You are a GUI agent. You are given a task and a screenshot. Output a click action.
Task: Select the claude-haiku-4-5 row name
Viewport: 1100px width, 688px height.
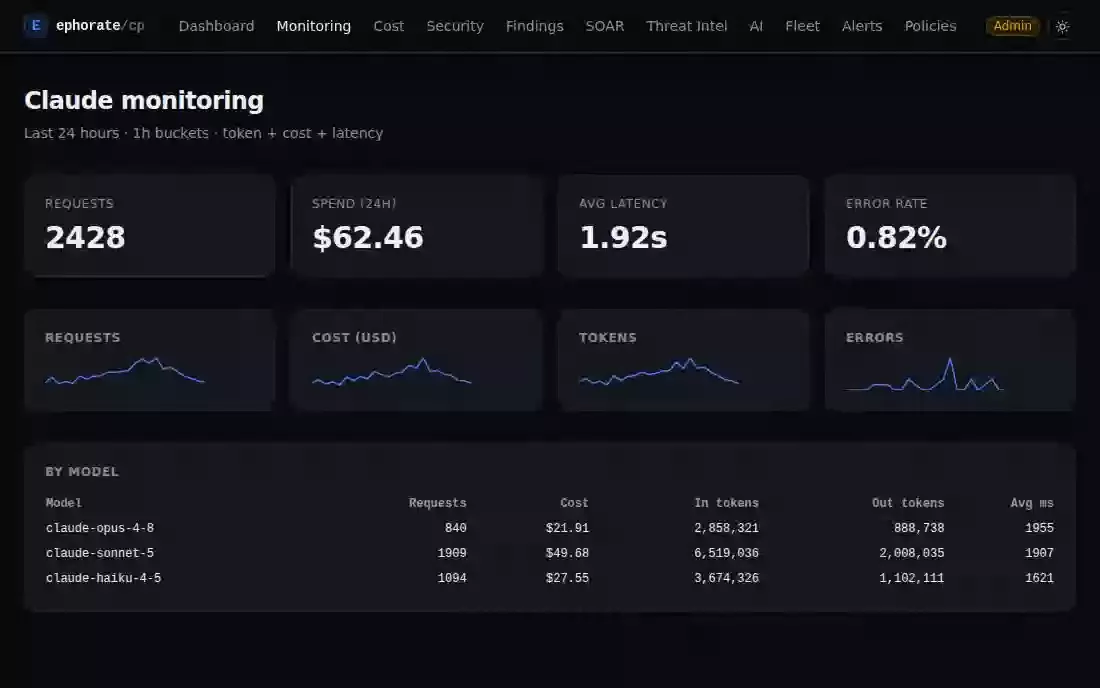[103, 579]
